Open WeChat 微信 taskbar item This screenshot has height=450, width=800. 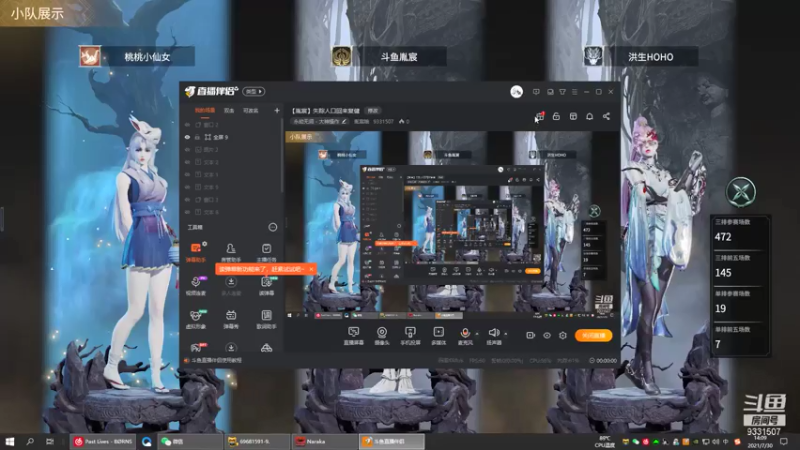[x=190, y=441]
